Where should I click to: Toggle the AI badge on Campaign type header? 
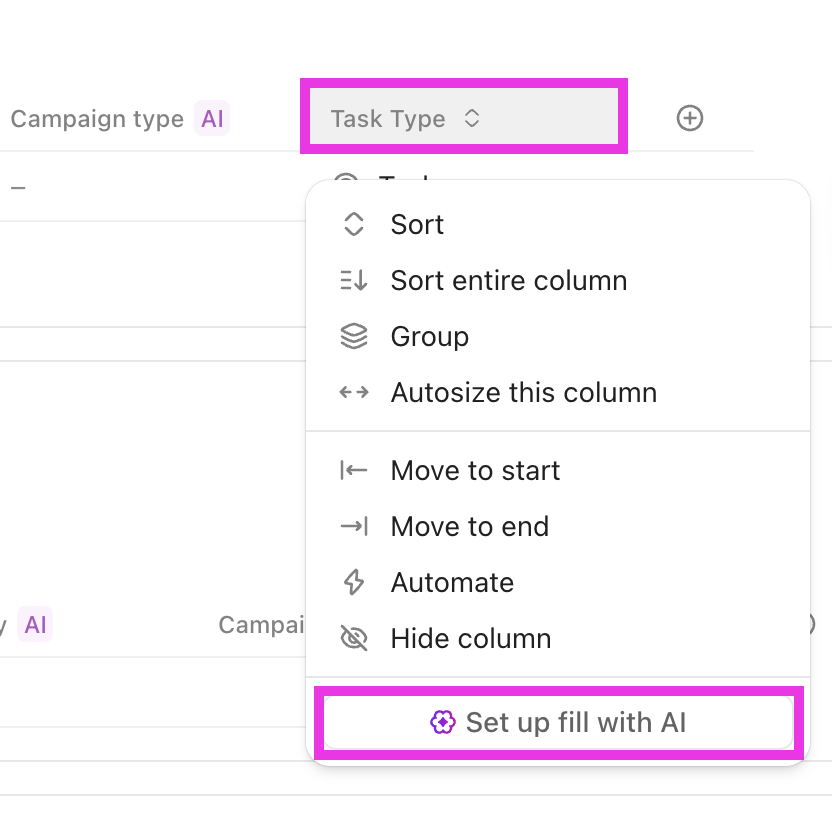point(212,118)
